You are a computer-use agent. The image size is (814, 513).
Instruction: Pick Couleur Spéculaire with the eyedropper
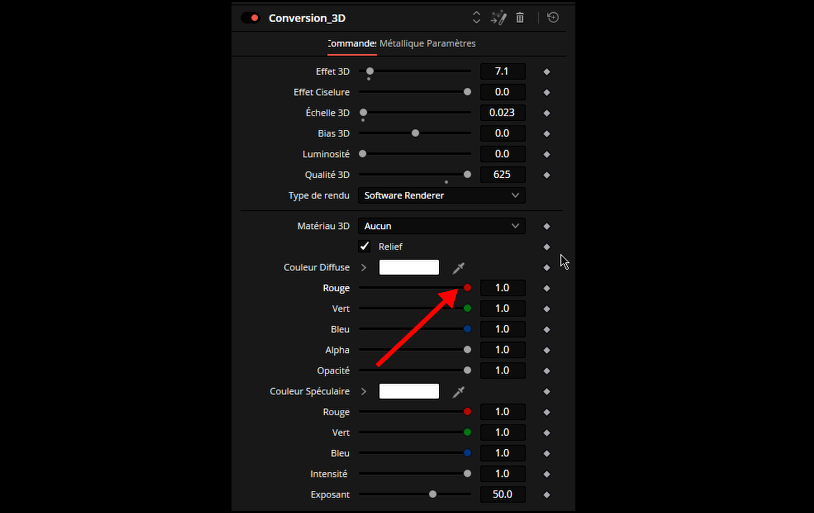pos(459,392)
